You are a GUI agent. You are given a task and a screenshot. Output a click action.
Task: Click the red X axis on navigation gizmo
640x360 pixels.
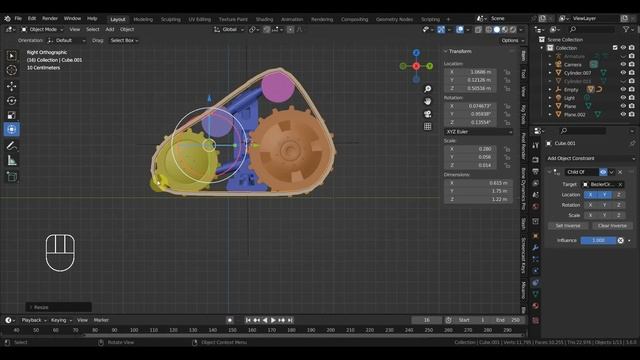click(416, 66)
